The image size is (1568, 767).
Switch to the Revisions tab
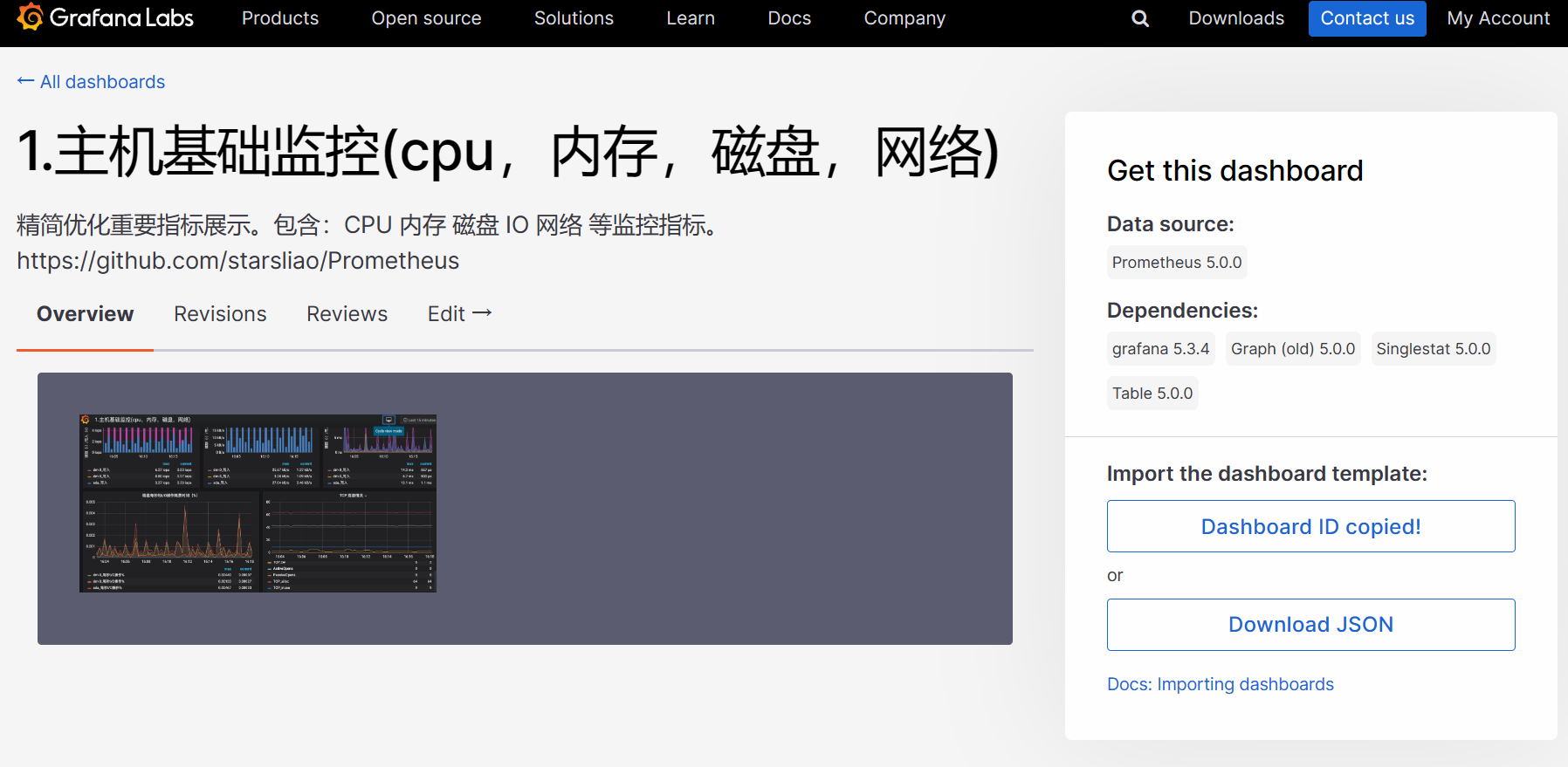click(220, 314)
